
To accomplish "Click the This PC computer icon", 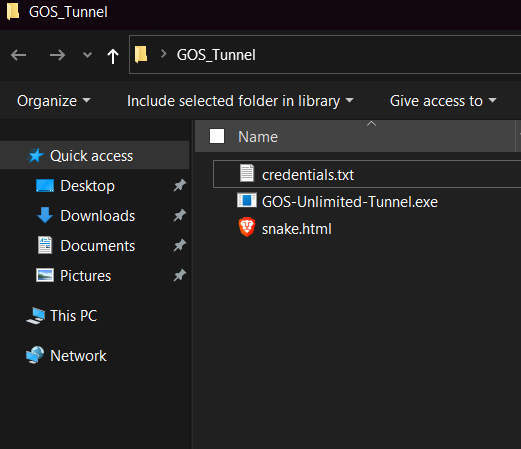I will click(36, 316).
